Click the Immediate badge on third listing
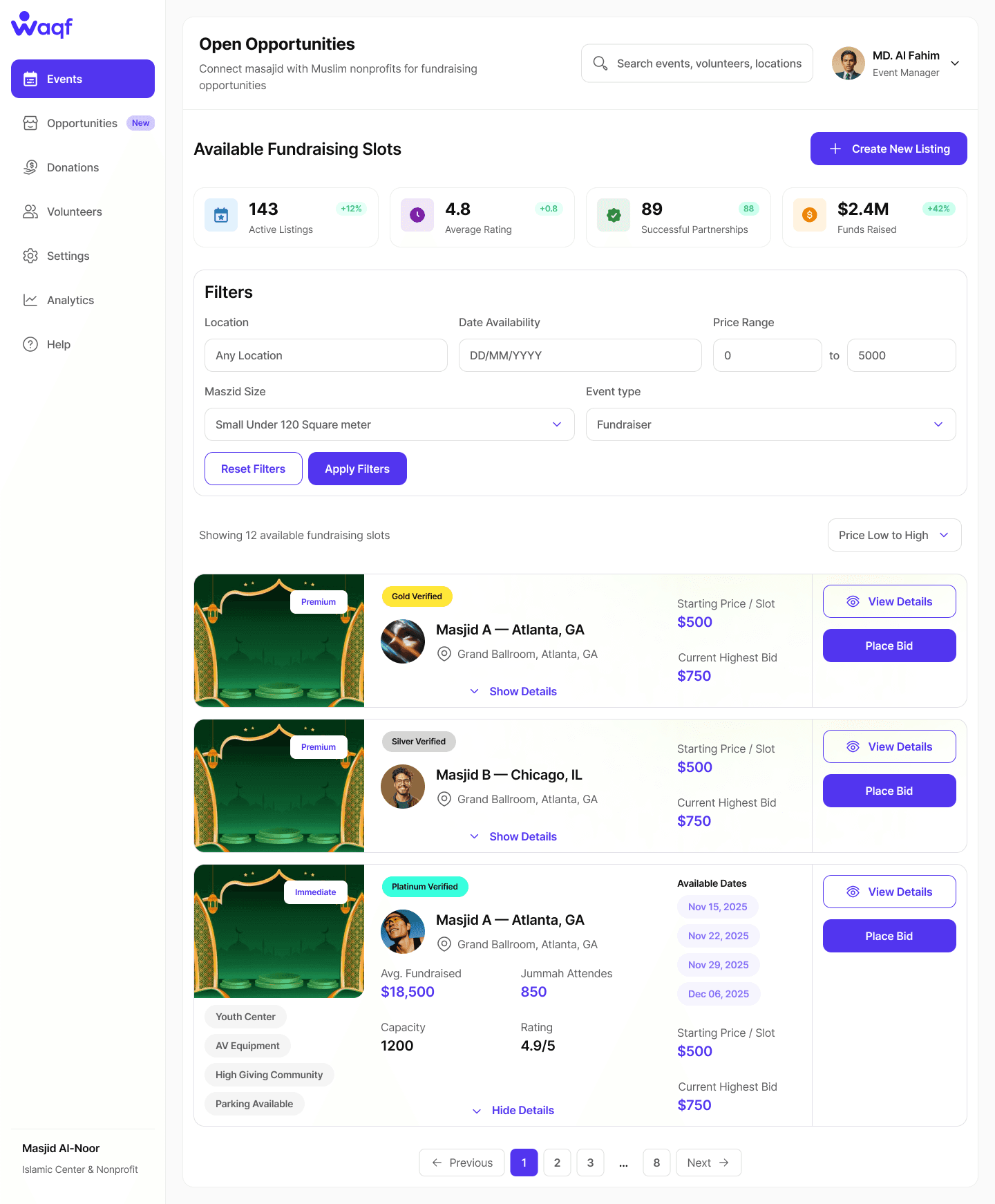995x1204 pixels. tap(316, 892)
